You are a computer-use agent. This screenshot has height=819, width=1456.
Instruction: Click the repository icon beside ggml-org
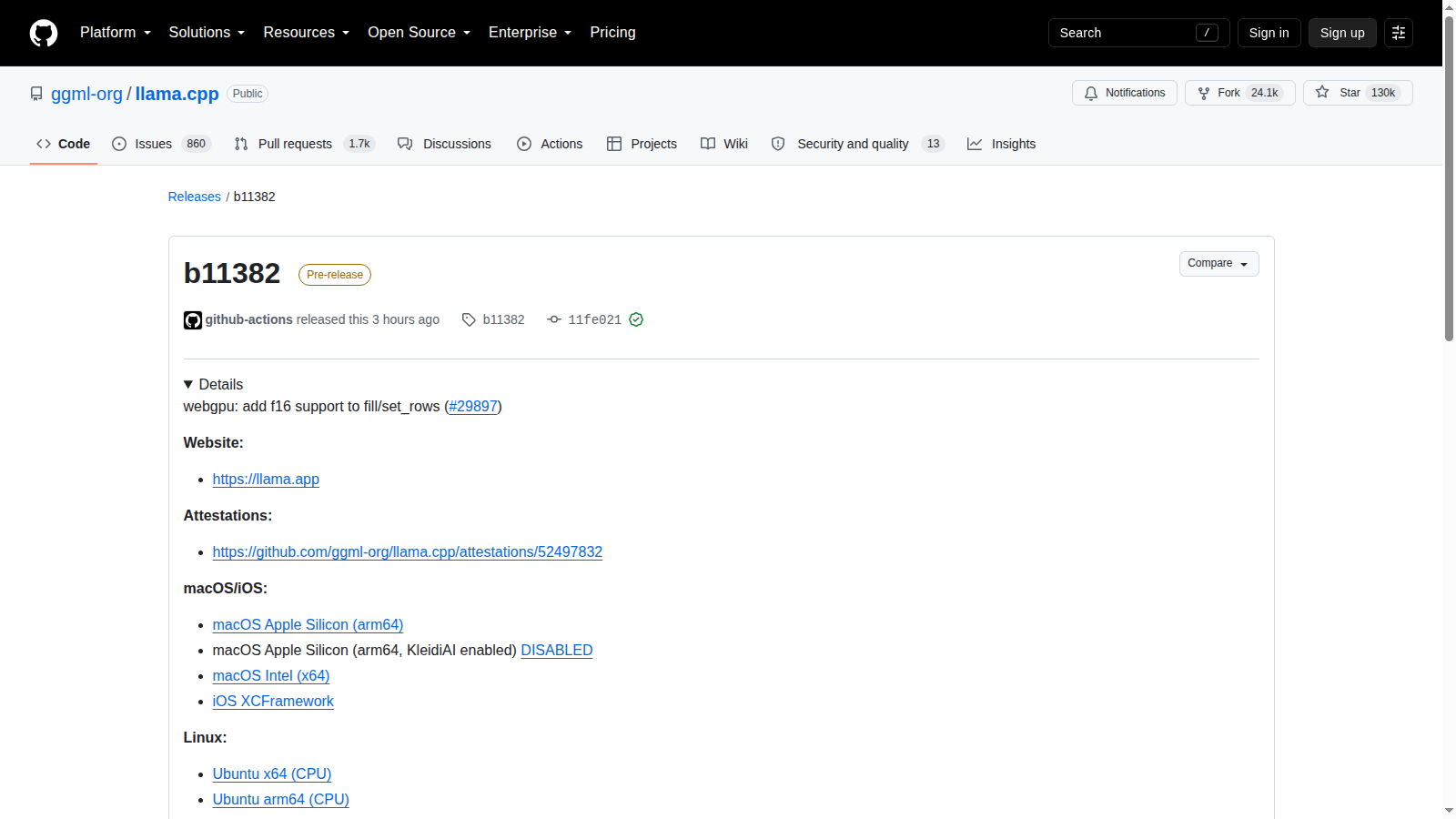[x=36, y=94]
